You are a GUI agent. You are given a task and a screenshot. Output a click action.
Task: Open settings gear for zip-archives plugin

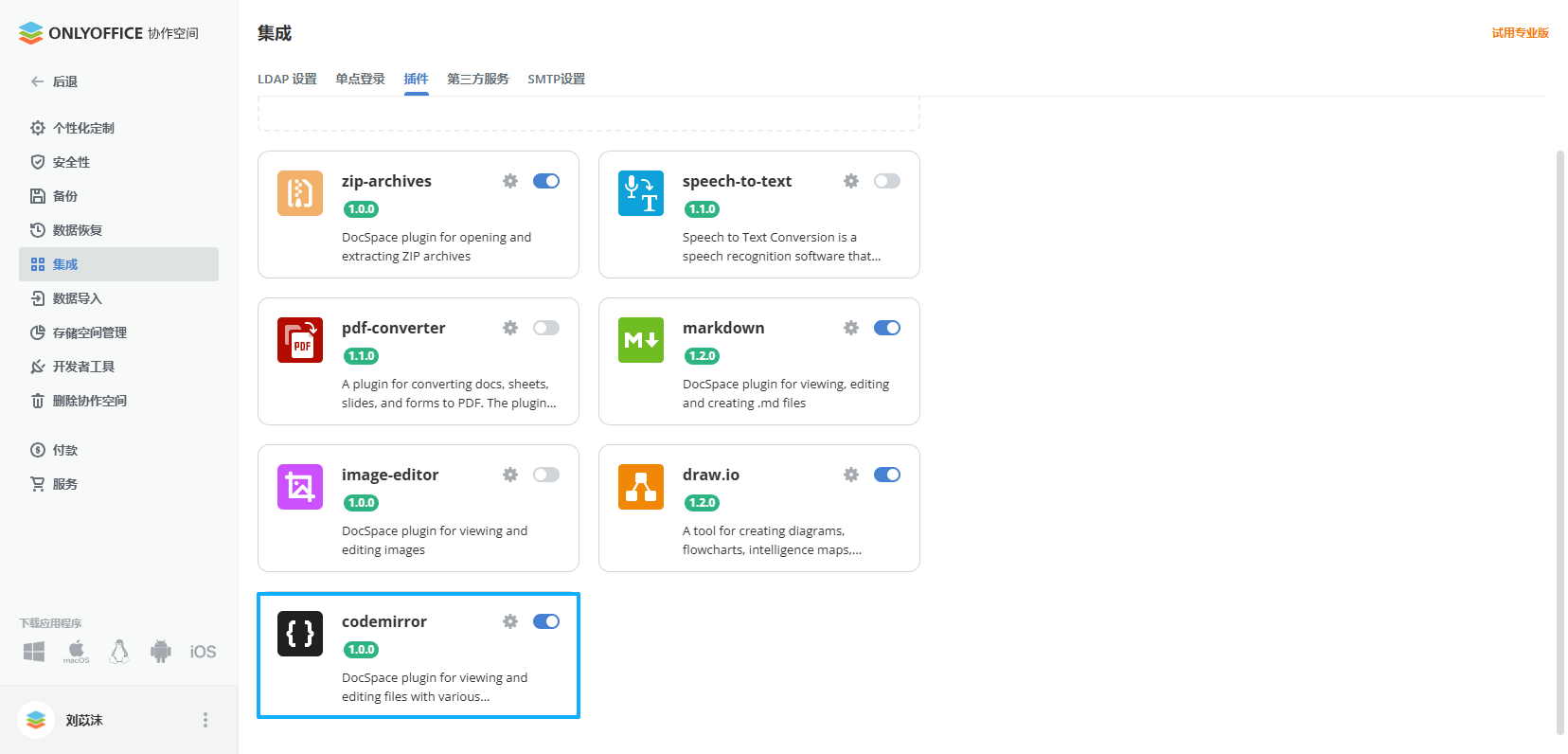tap(510, 181)
